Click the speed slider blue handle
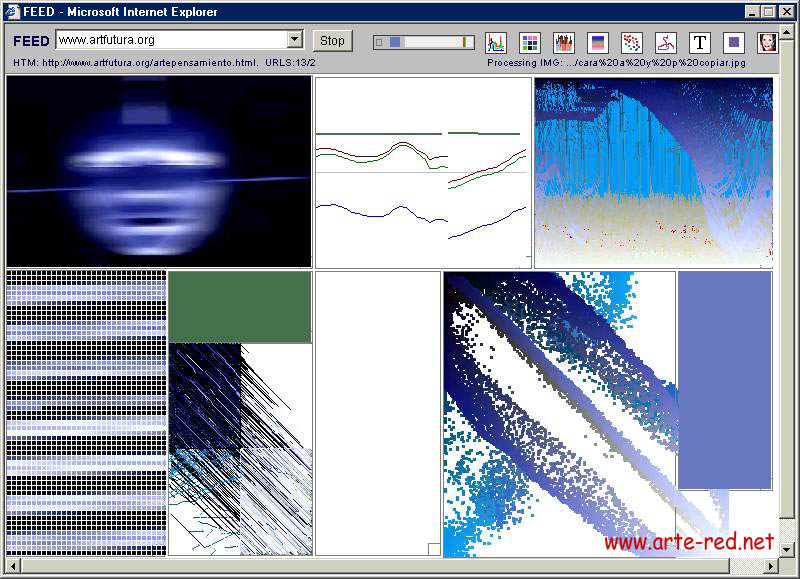 point(396,42)
